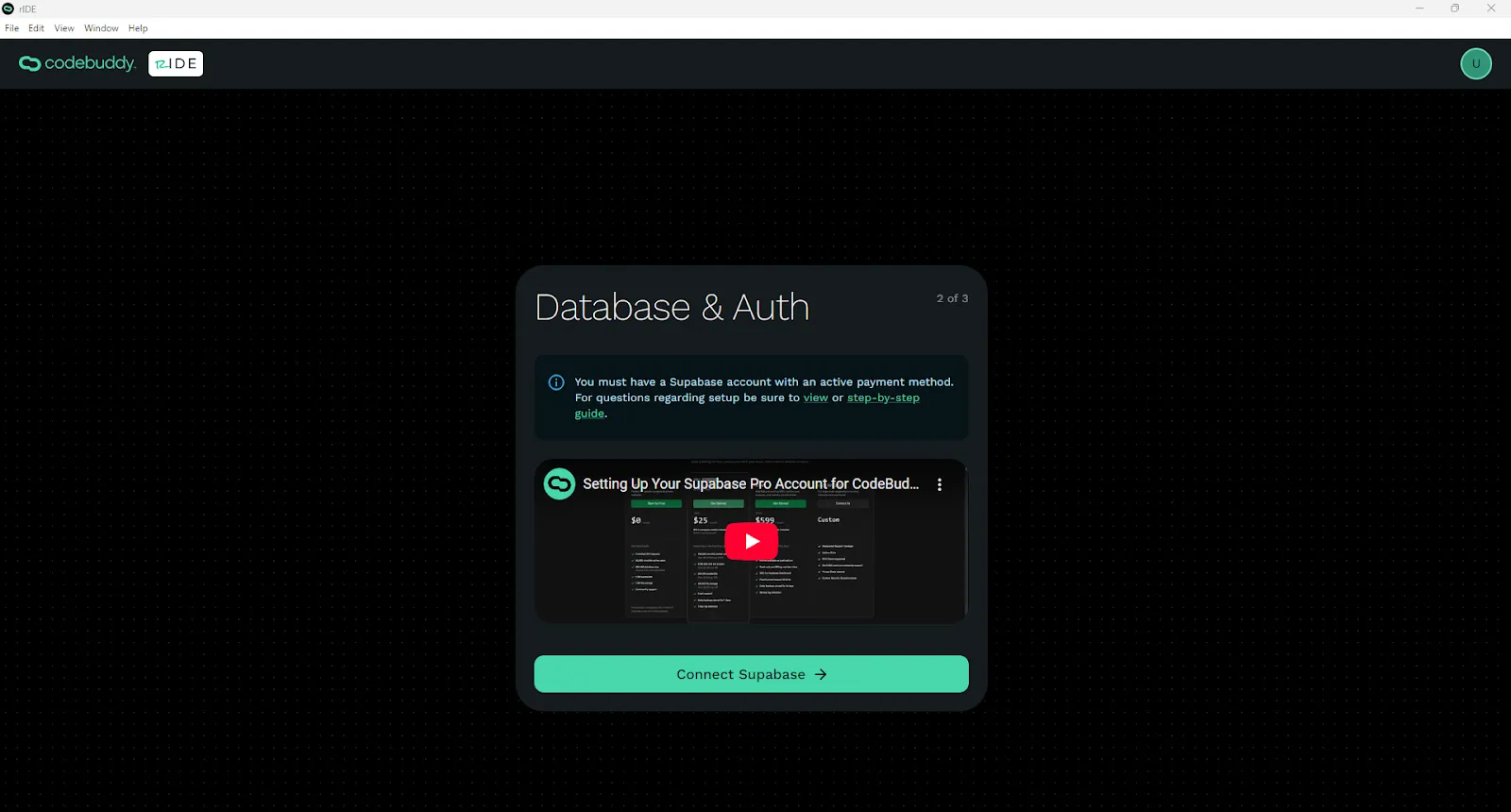Play the Supabase setup video
1511x812 pixels.
tap(752, 541)
